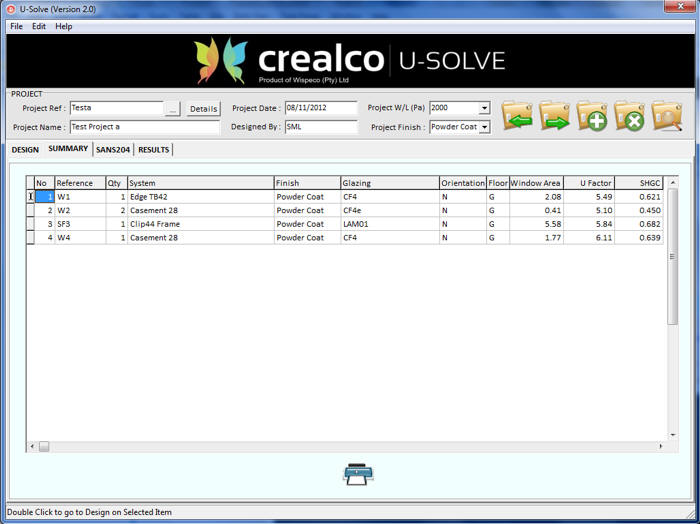Screen dimensions: 700x524
Task: Select the row marker for row 1
Action: tap(30, 197)
